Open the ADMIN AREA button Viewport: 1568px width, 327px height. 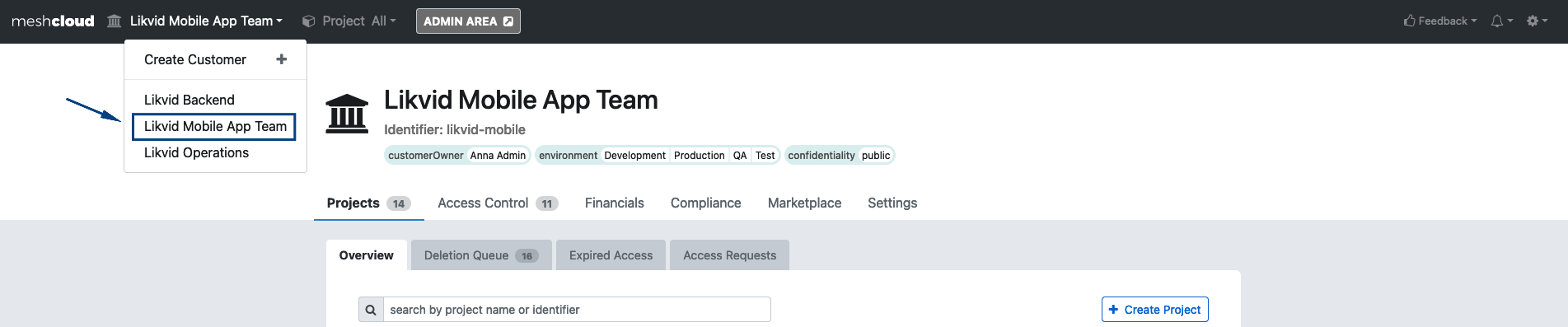coord(468,21)
